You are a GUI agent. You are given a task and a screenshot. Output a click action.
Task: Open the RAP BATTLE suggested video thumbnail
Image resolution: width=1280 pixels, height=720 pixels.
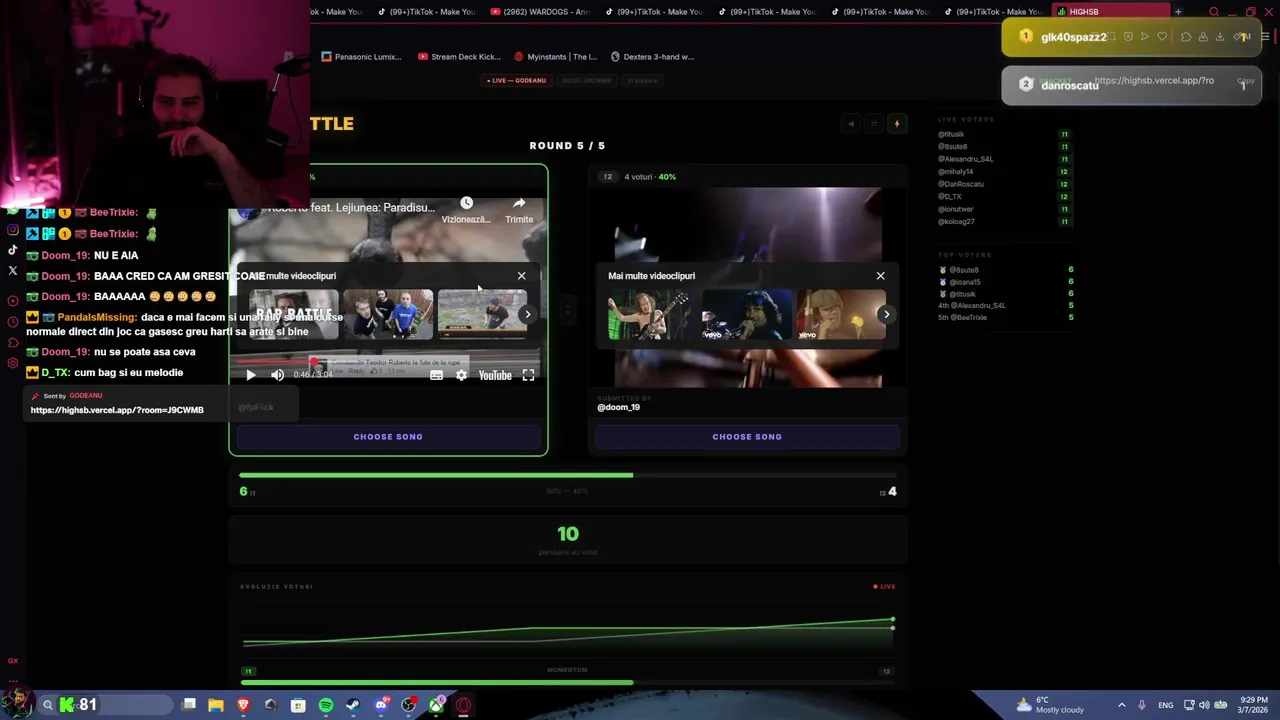(x=293, y=314)
